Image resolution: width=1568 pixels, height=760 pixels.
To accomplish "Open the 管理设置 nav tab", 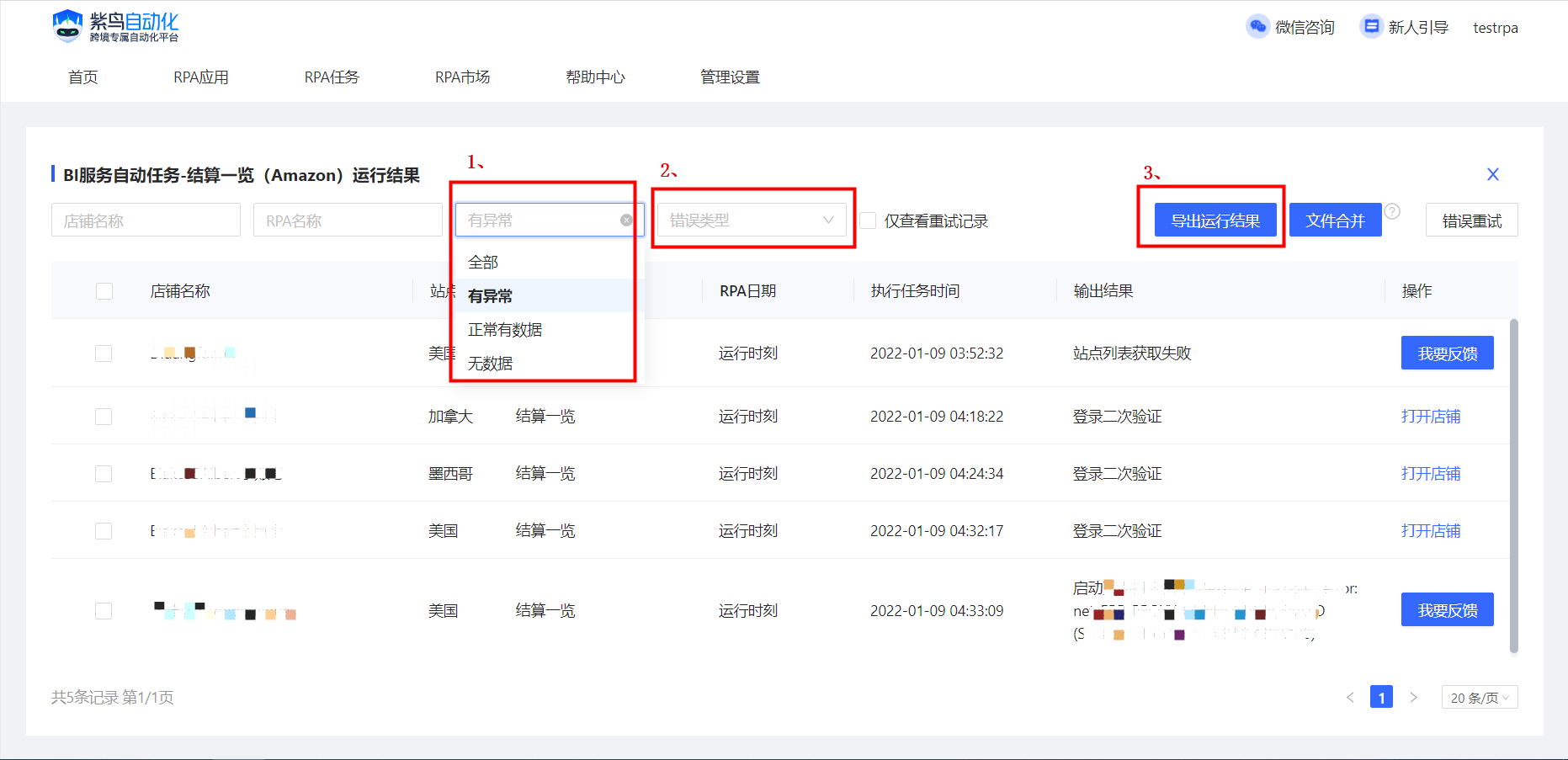I will 730,77.
